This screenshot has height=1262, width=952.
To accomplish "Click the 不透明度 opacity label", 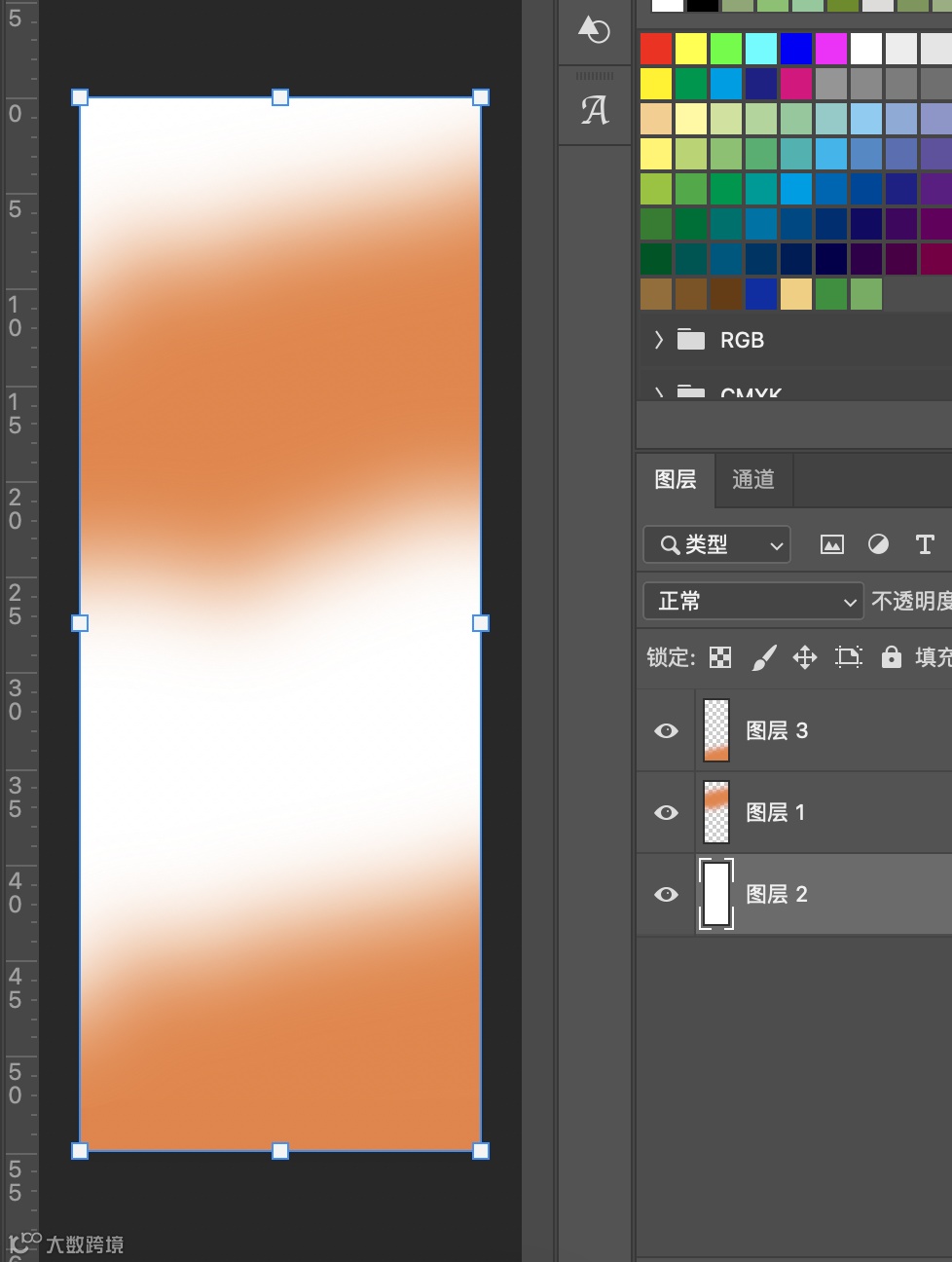I will click(911, 602).
